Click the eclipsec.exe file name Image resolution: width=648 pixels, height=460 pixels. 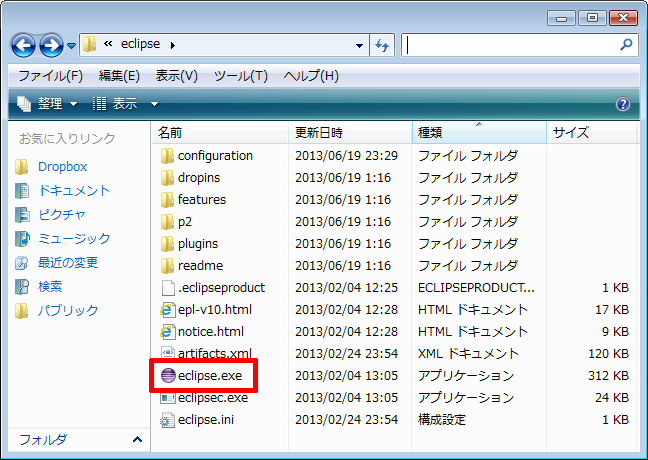[x=213, y=398]
